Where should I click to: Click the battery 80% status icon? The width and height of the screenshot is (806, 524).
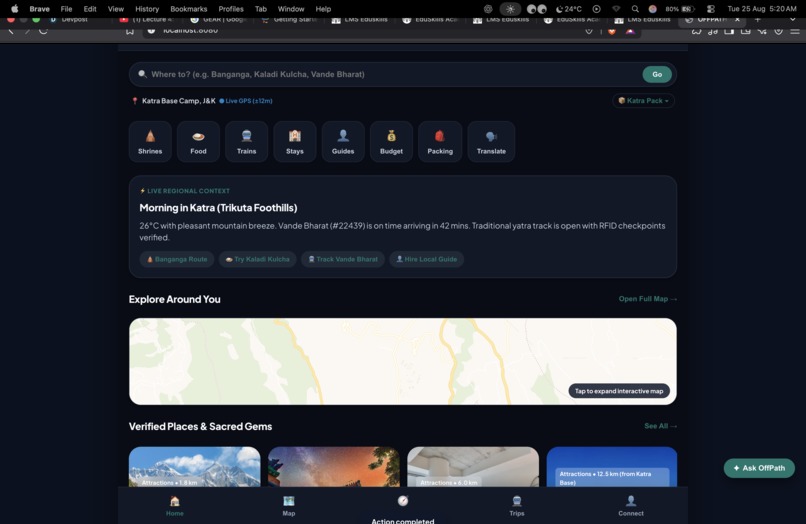680,9
